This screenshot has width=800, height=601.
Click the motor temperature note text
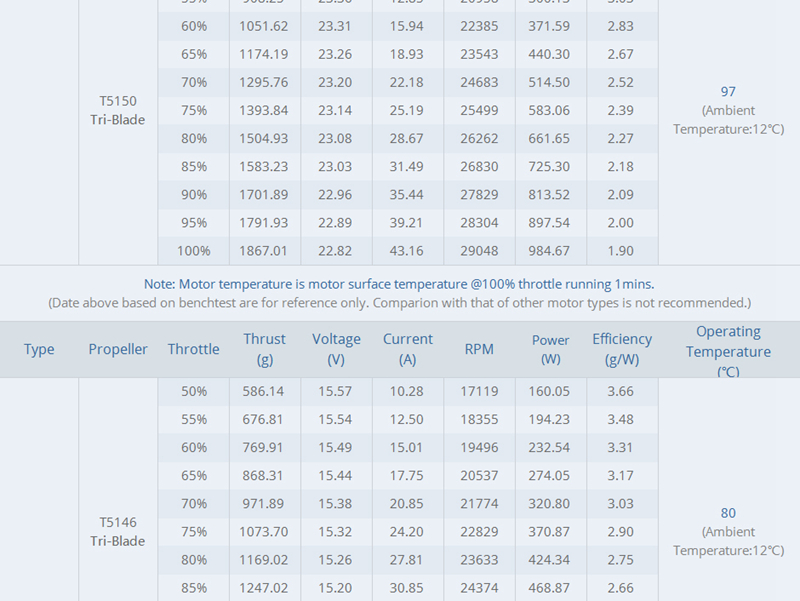point(399,284)
